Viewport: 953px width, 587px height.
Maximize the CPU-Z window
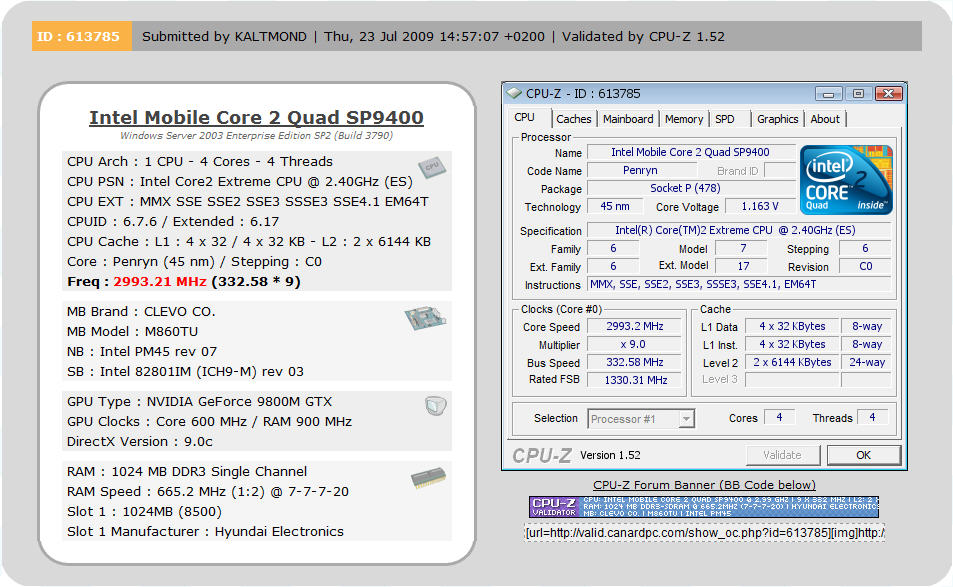coord(858,94)
